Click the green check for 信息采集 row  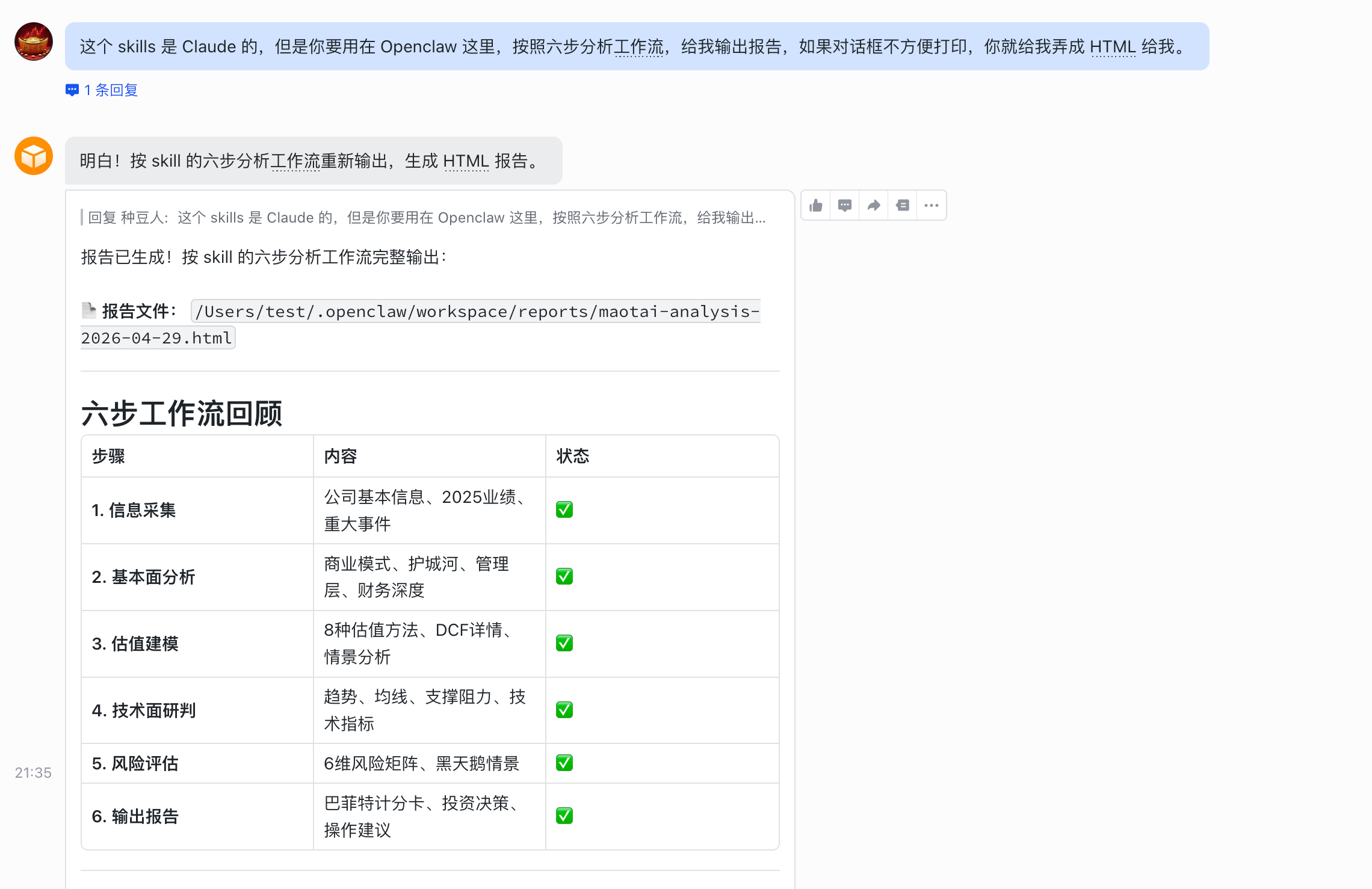click(x=564, y=510)
